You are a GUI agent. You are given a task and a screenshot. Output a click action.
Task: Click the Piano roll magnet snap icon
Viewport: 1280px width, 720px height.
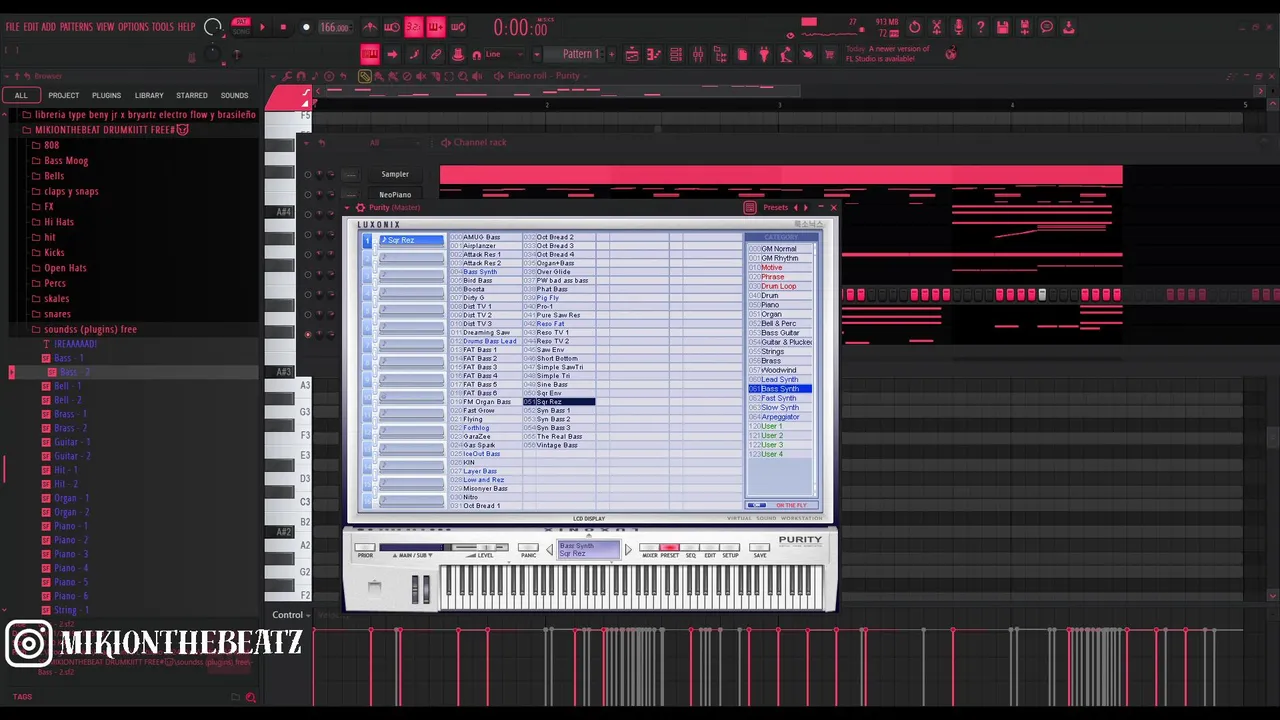[301, 76]
